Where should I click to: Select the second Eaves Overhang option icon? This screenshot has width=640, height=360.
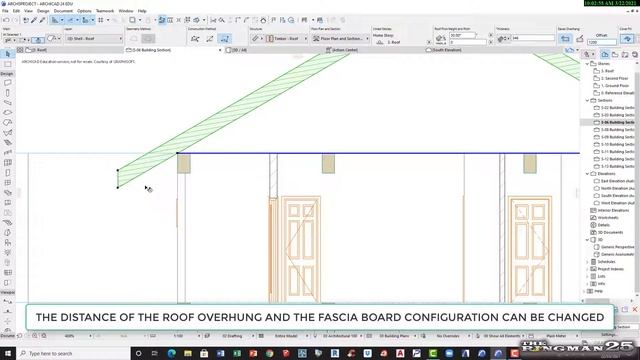[x=580, y=38]
